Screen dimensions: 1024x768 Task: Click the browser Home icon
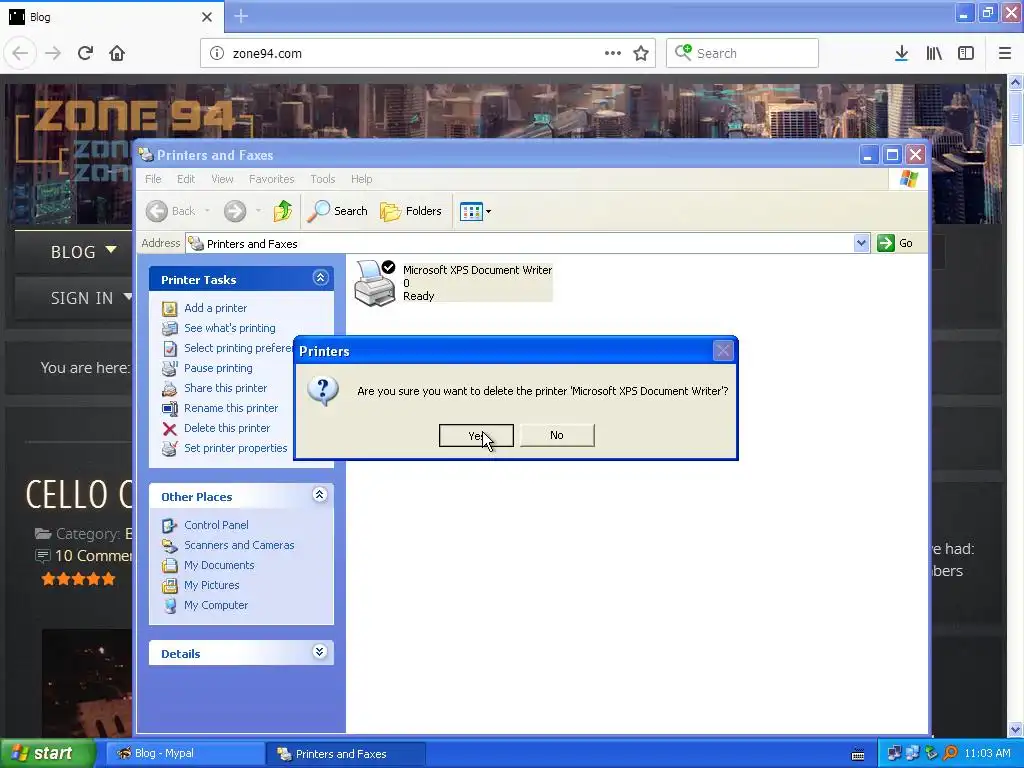click(117, 53)
